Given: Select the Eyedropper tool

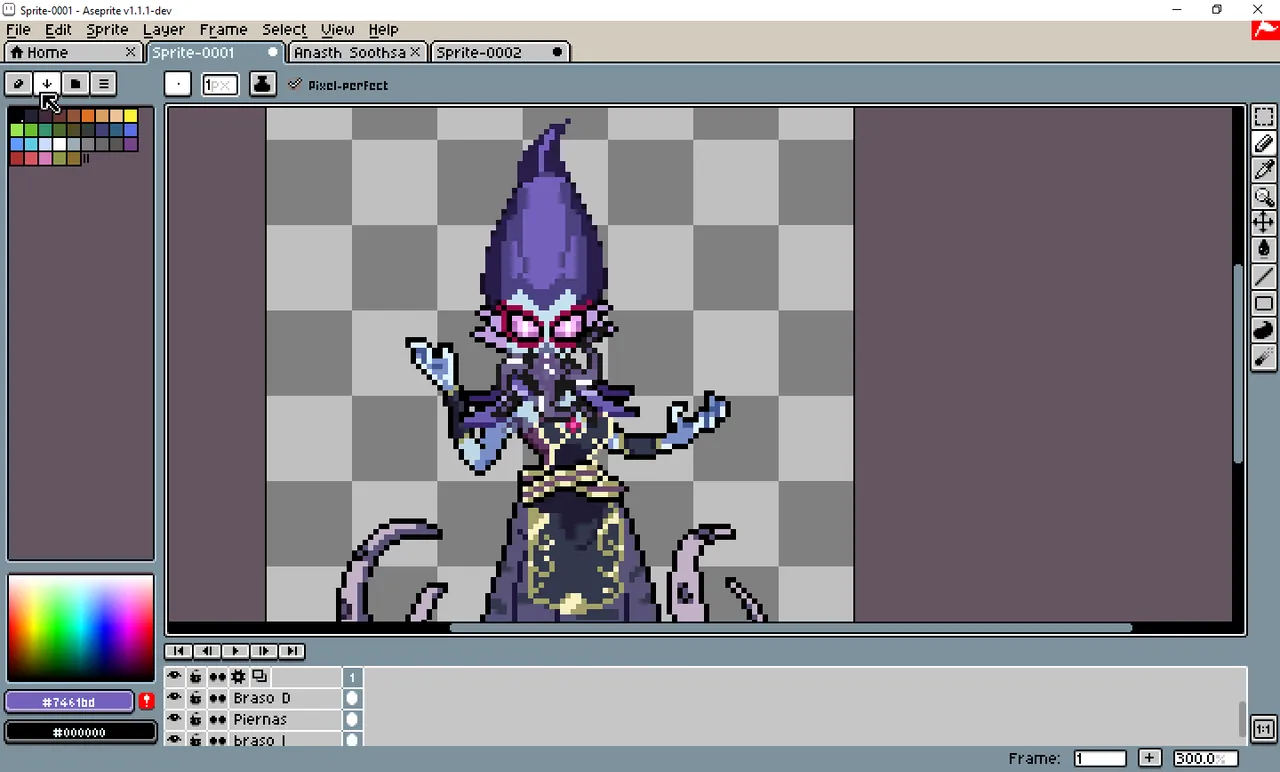Looking at the screenshot, I should (1264, 170).
